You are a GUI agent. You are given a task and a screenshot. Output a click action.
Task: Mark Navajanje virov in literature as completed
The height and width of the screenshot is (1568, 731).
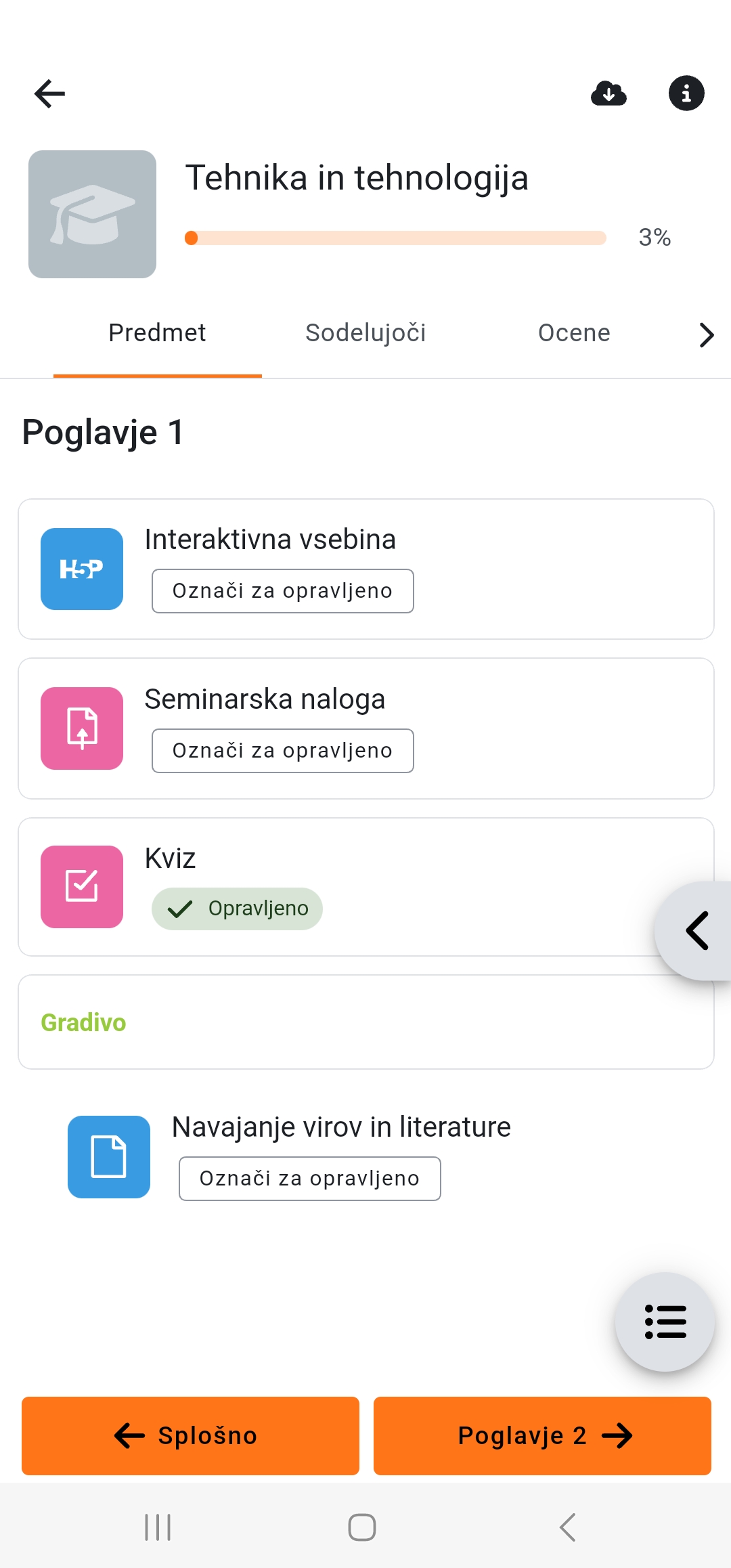tap(310, 1179)
